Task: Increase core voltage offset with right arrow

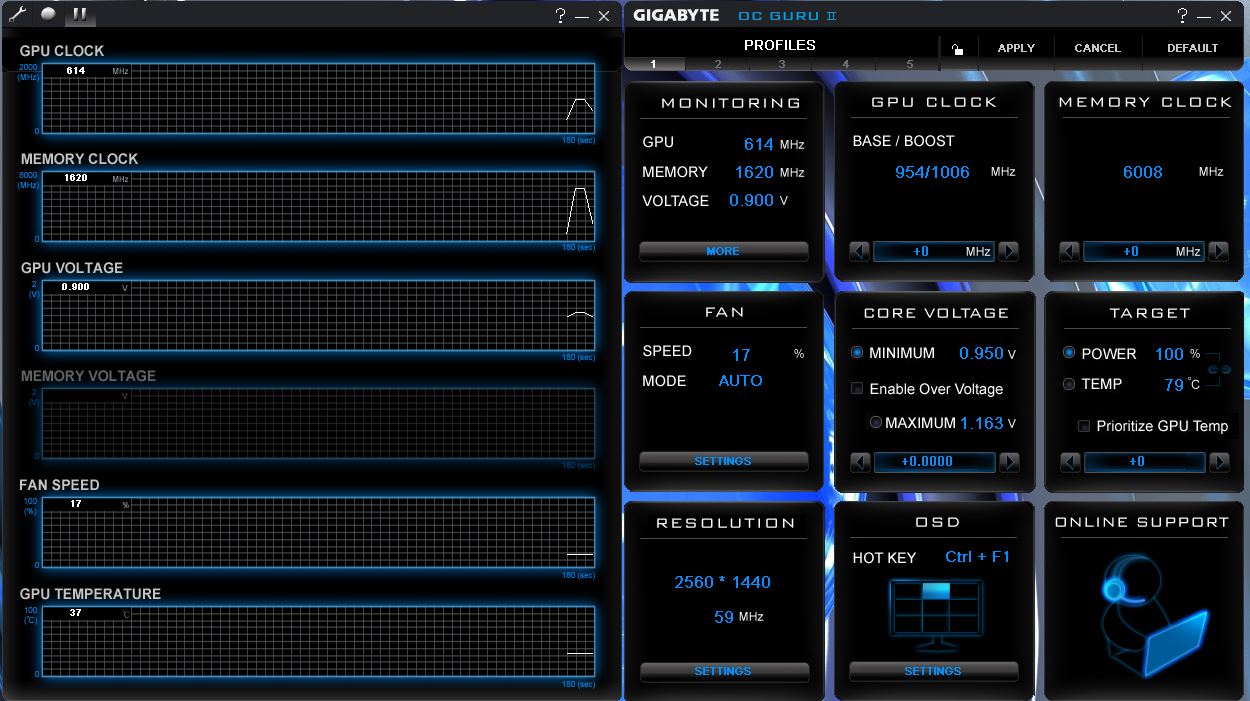Action: pyautogui.click(x=1009, y=462)
